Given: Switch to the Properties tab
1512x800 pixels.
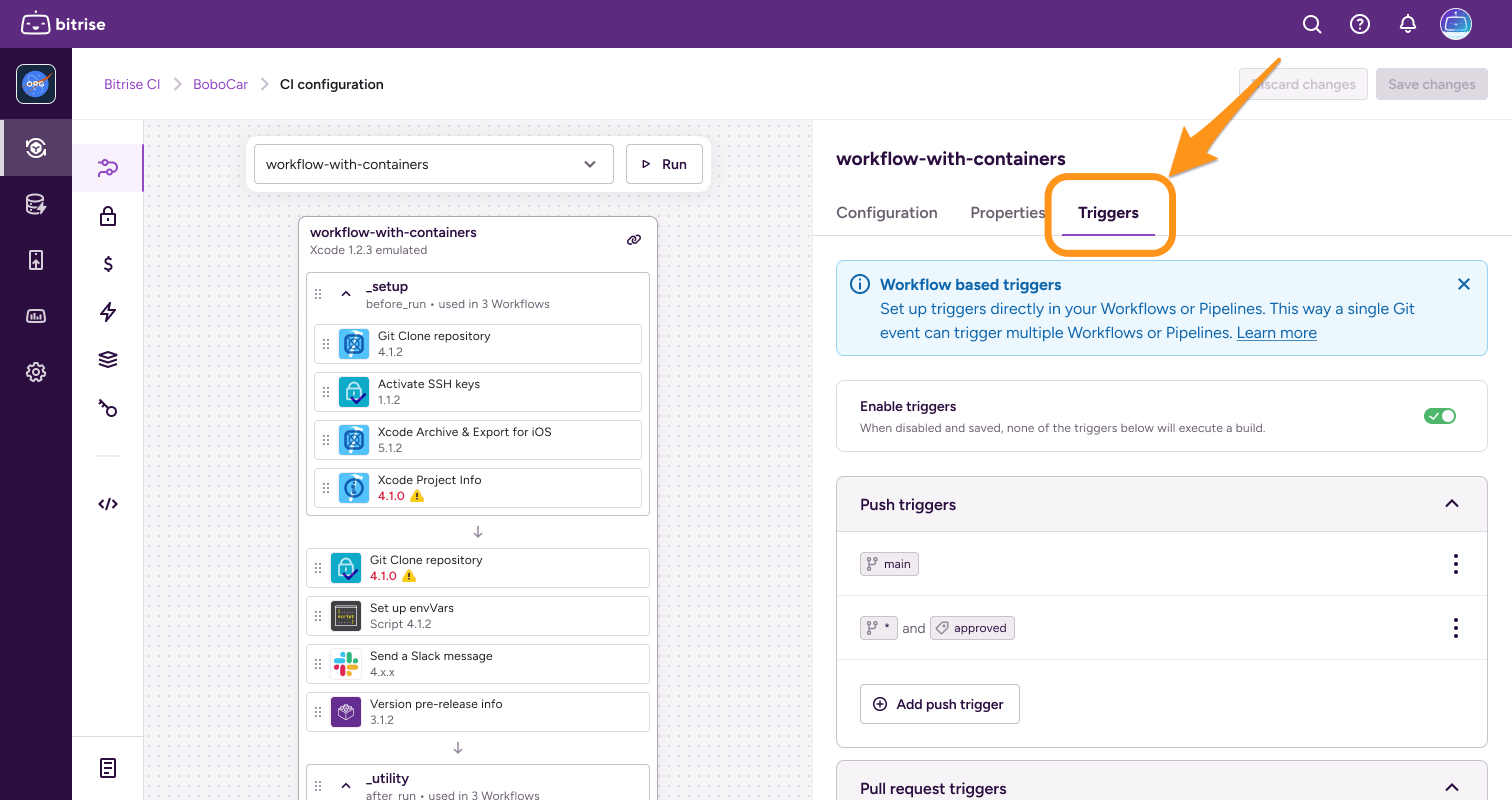Looking at the screenshot, I should click(x=1008, y=212).
